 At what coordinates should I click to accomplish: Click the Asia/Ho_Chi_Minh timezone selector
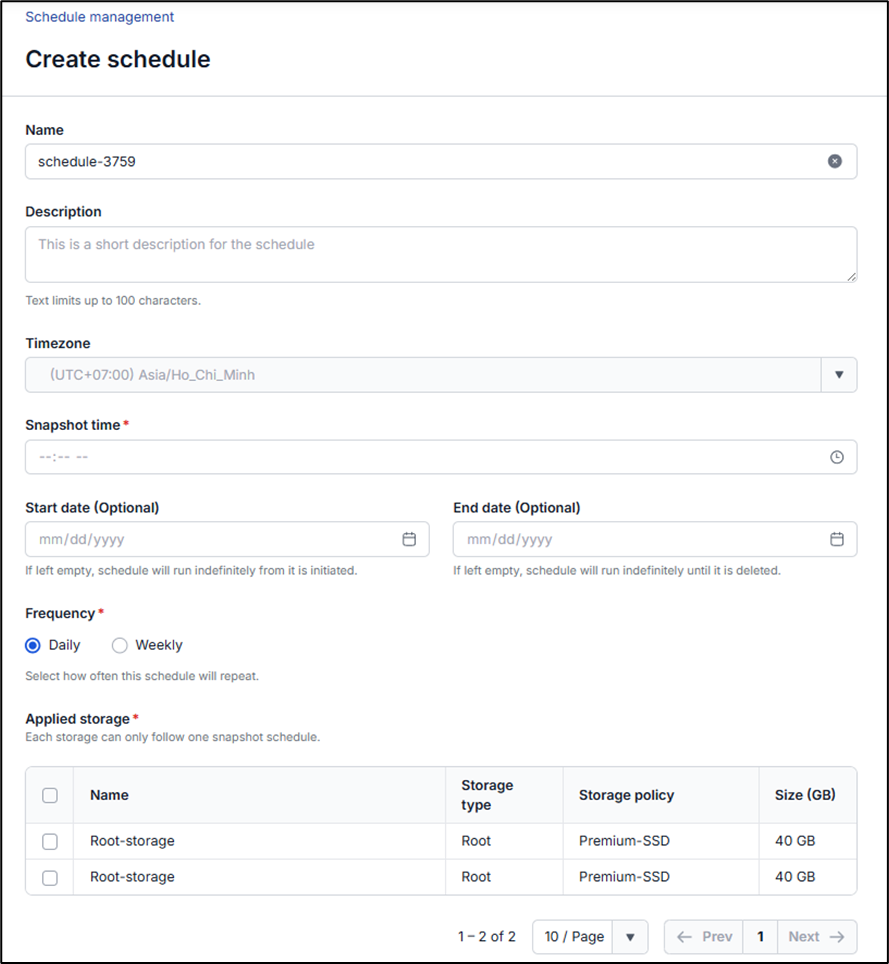click(420, 375)
